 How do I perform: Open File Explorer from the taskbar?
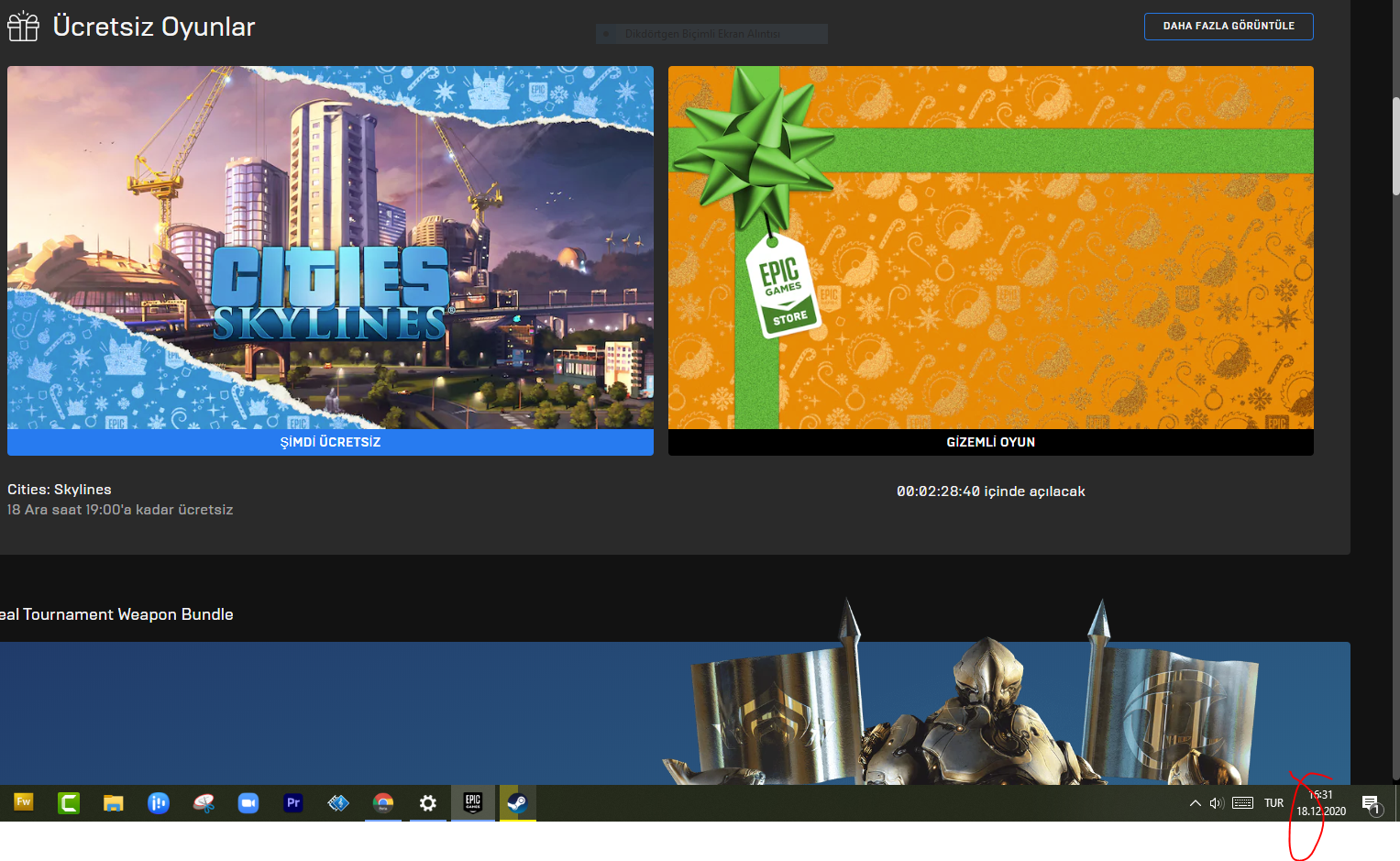pos(114,803)
